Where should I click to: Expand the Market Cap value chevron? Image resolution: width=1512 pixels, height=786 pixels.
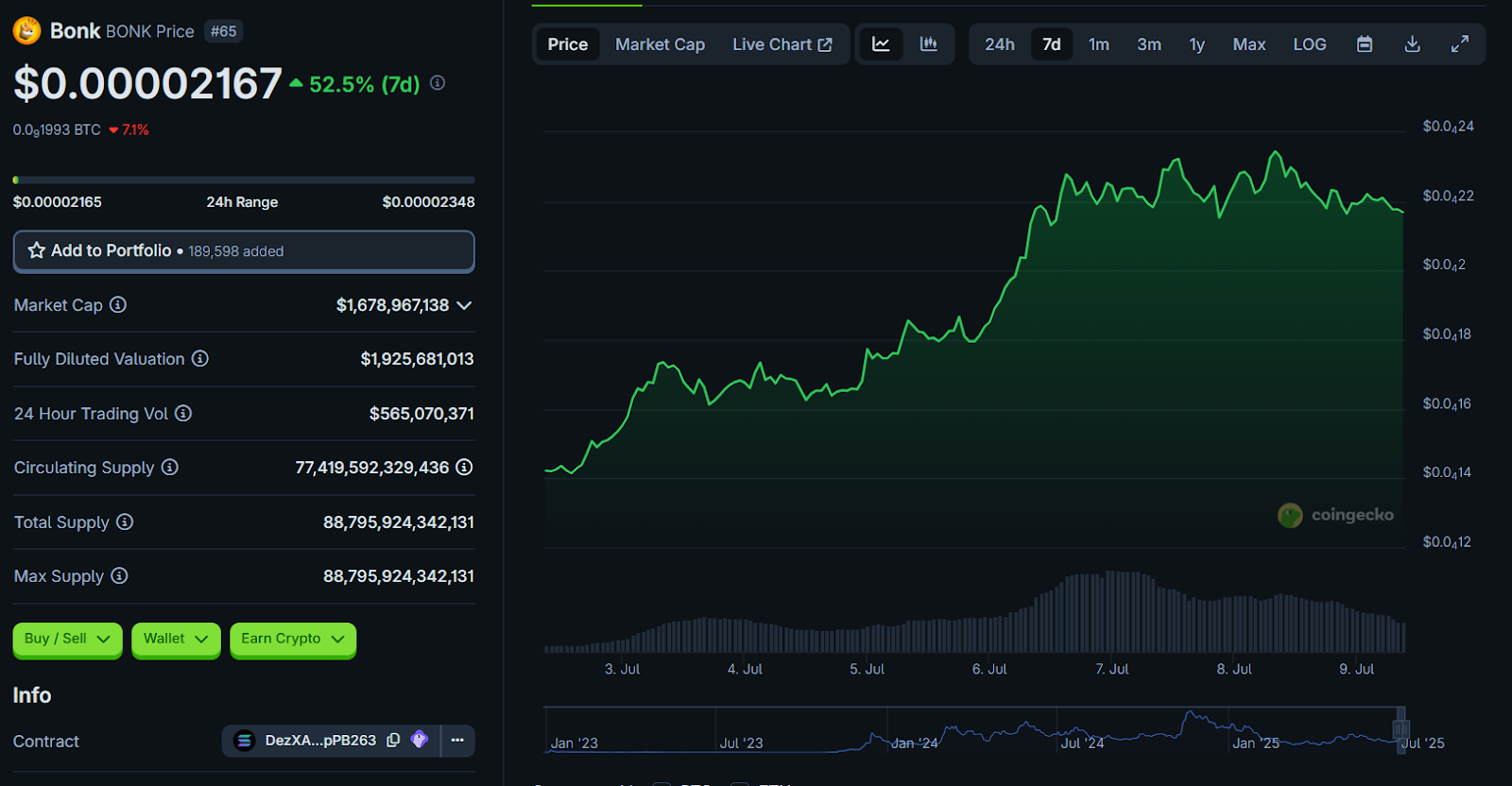point(464,305)
